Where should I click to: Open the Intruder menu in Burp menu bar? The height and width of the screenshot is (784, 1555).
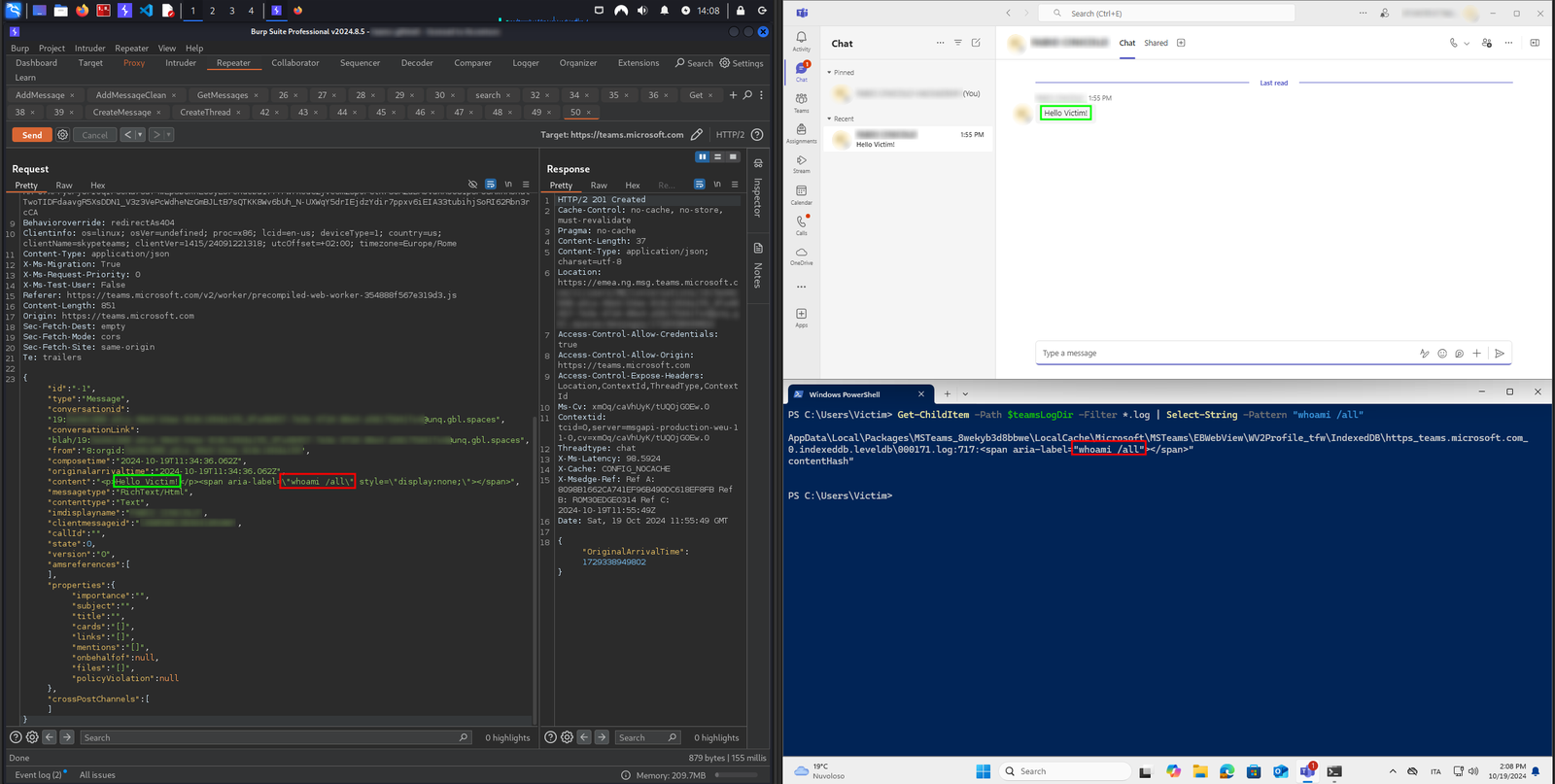[89, 48]
